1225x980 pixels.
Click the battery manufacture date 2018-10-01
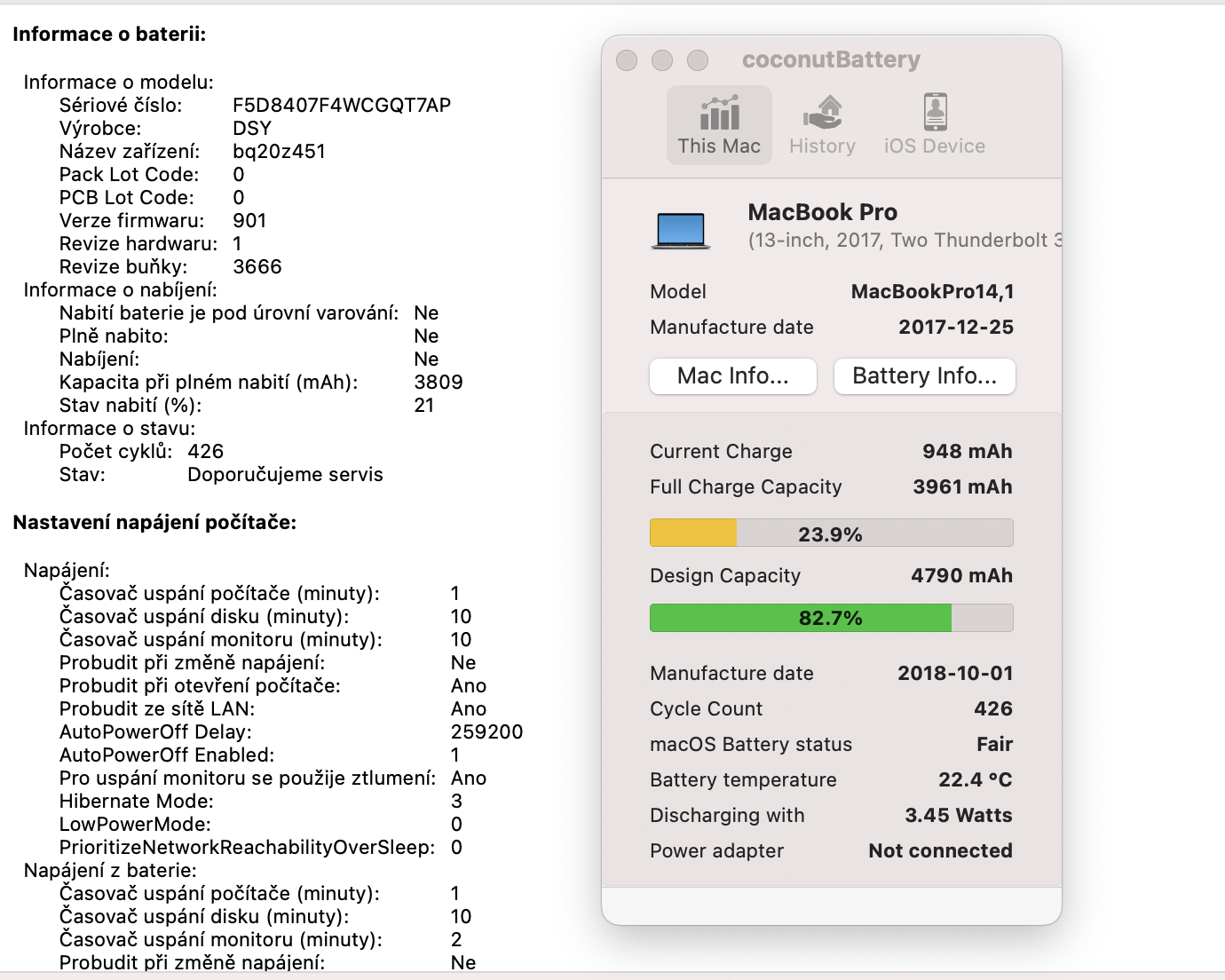[955, 673]
